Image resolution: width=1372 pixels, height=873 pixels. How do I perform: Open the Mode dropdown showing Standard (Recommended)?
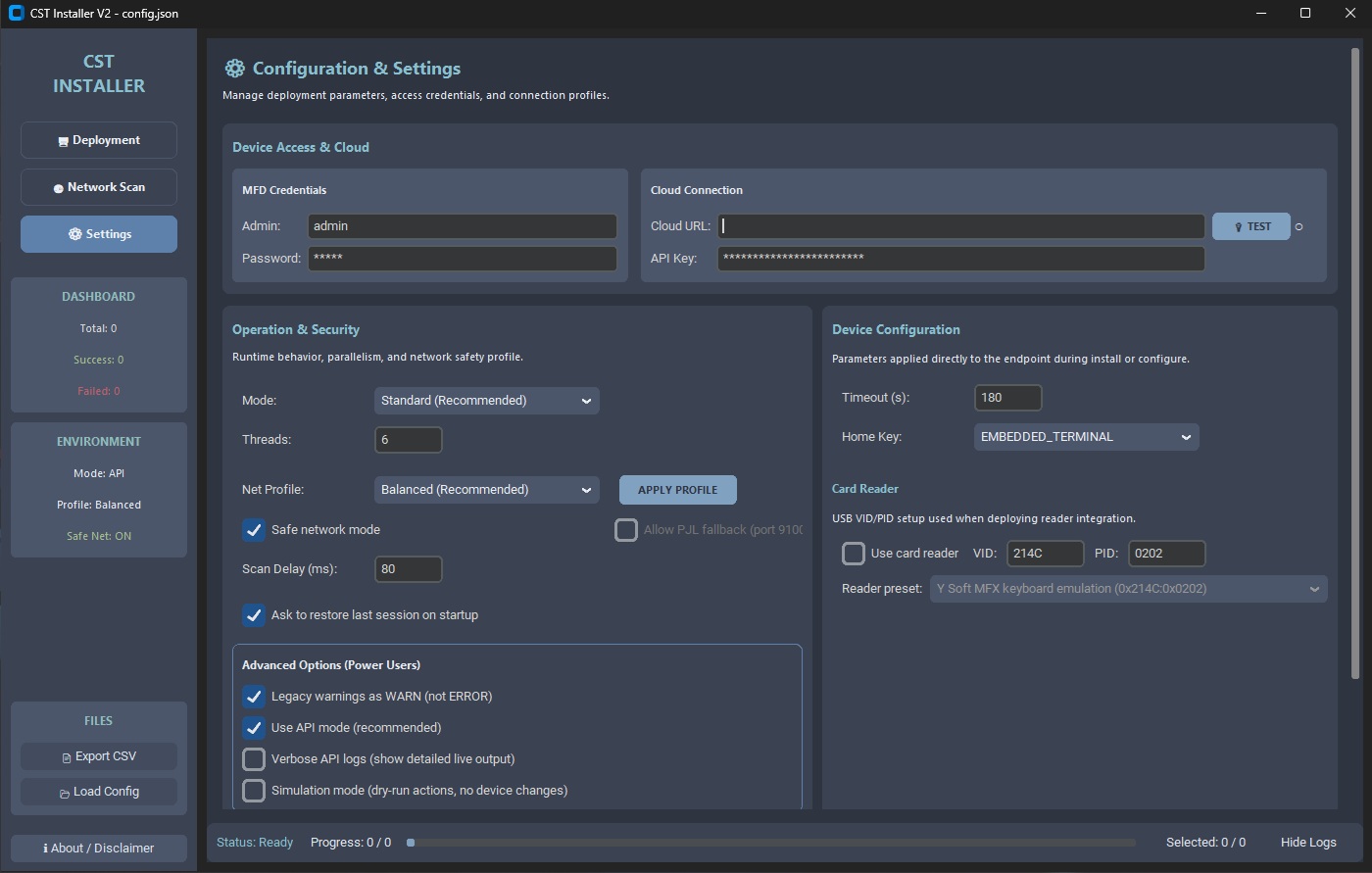coord(486,401)
